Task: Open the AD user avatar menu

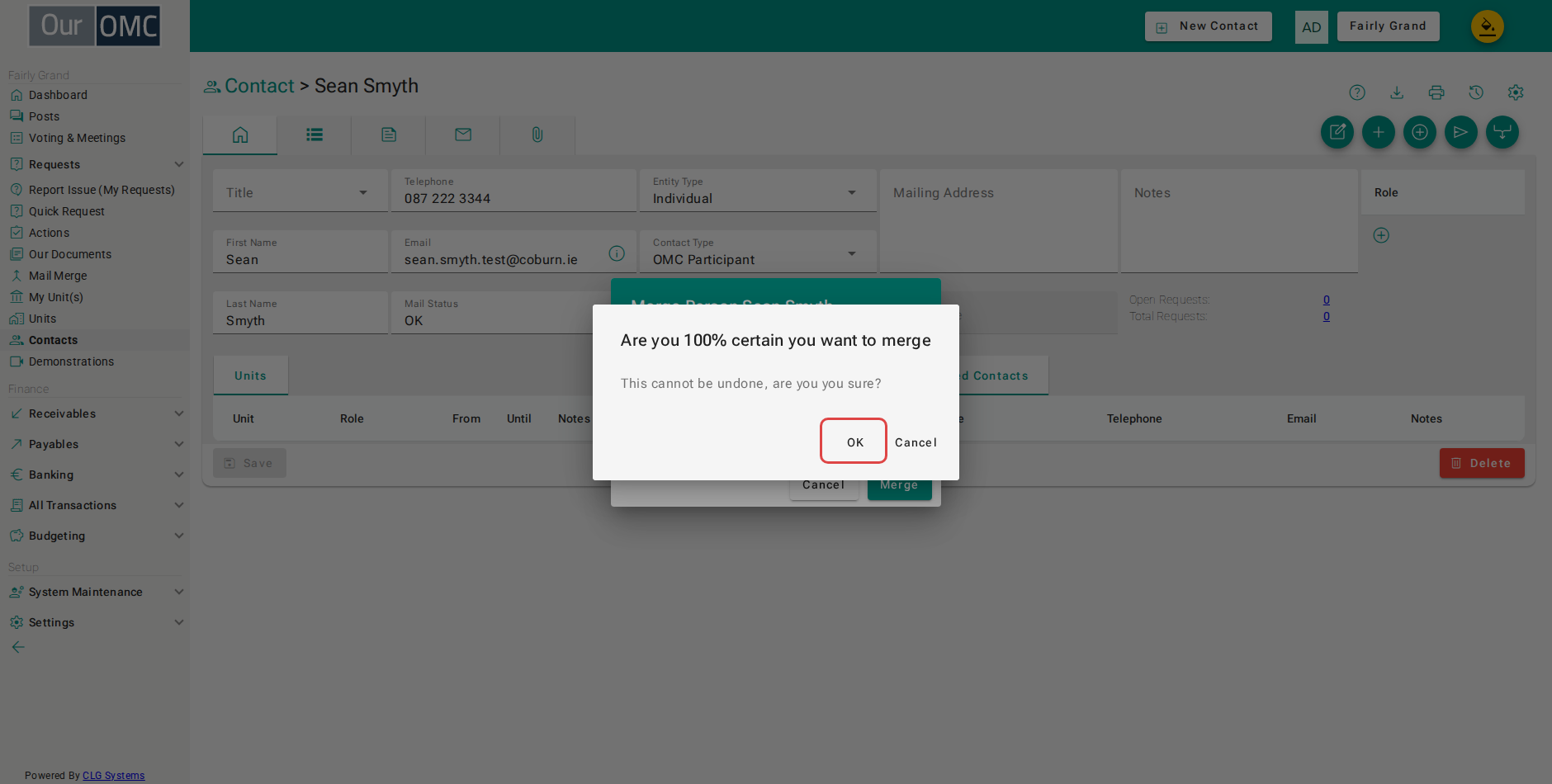Action: coord(1312,26)
